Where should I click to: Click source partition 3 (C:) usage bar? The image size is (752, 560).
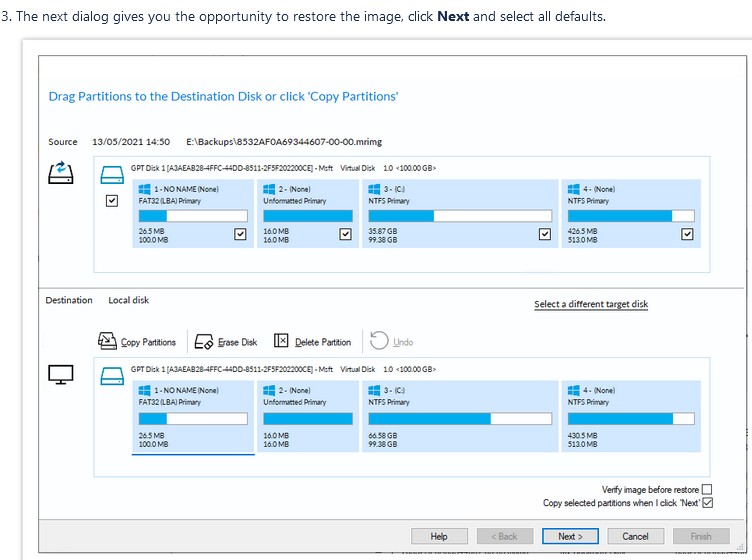[x=460, y=216]
